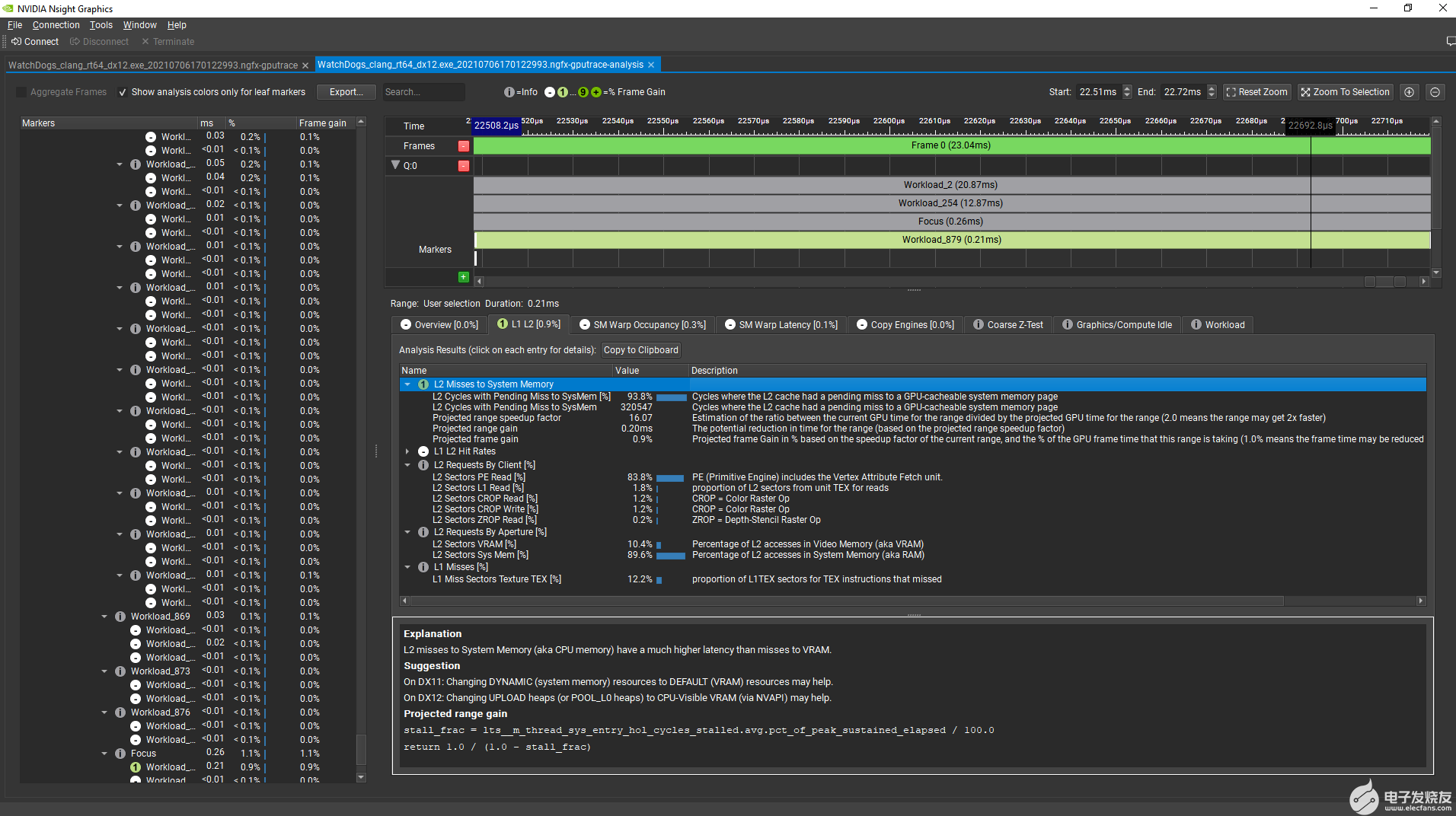Screen dimensions: 1456x816
Task: Open the Window menu
Action: 140,25
